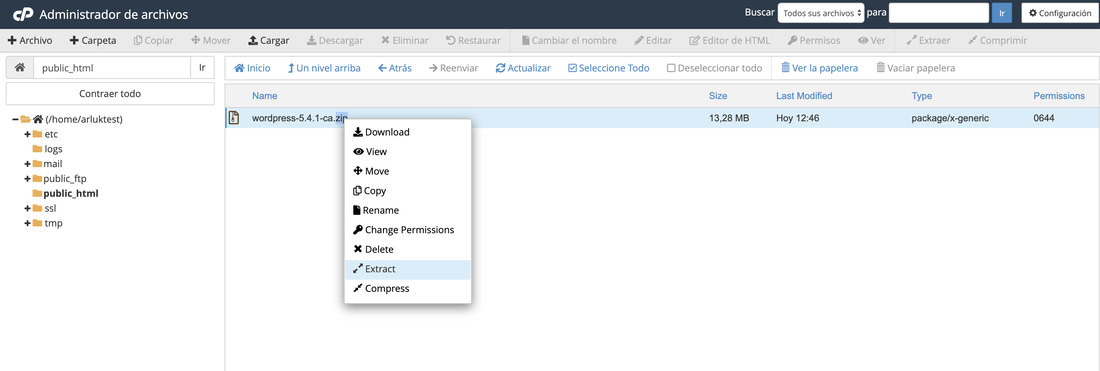Open Ver la papelera
The image size is (1100, 371).
819,68
